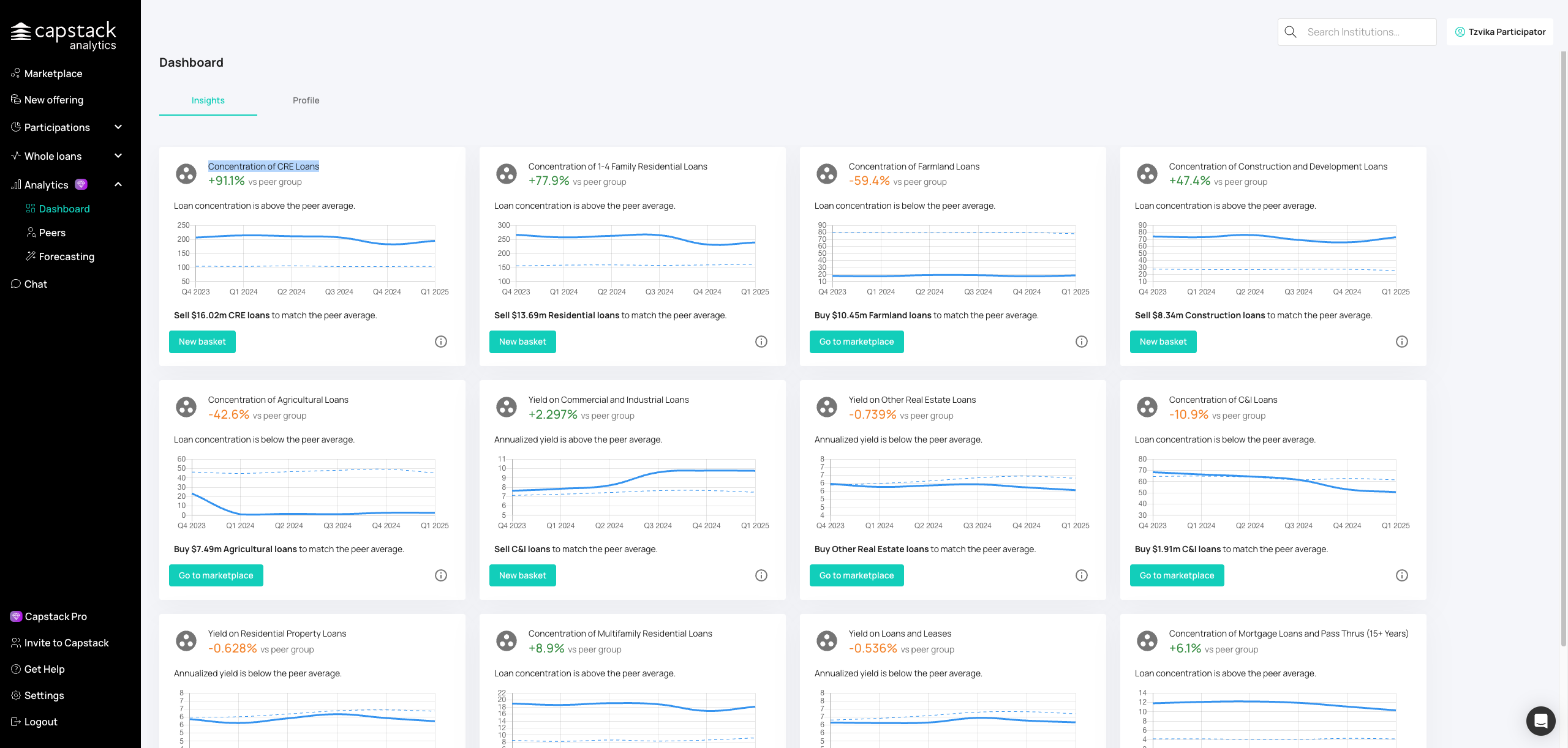Screen dimensions: 1568x748
Task: Click New basket on Yield on Commercial and Industrial card
Action: point(522,575)
